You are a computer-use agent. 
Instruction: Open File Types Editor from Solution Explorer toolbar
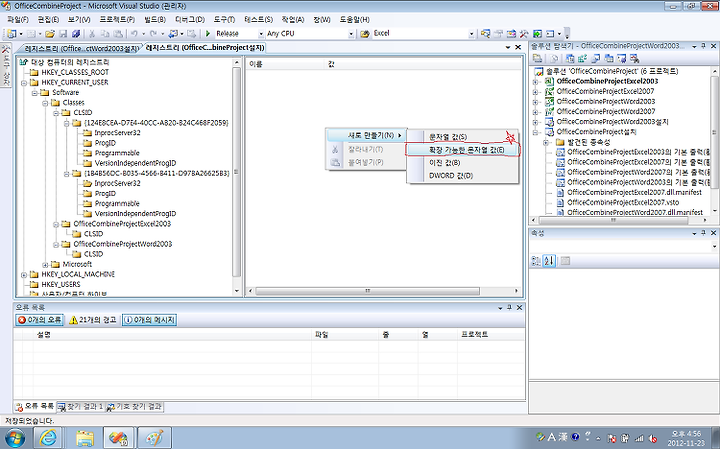596,58
